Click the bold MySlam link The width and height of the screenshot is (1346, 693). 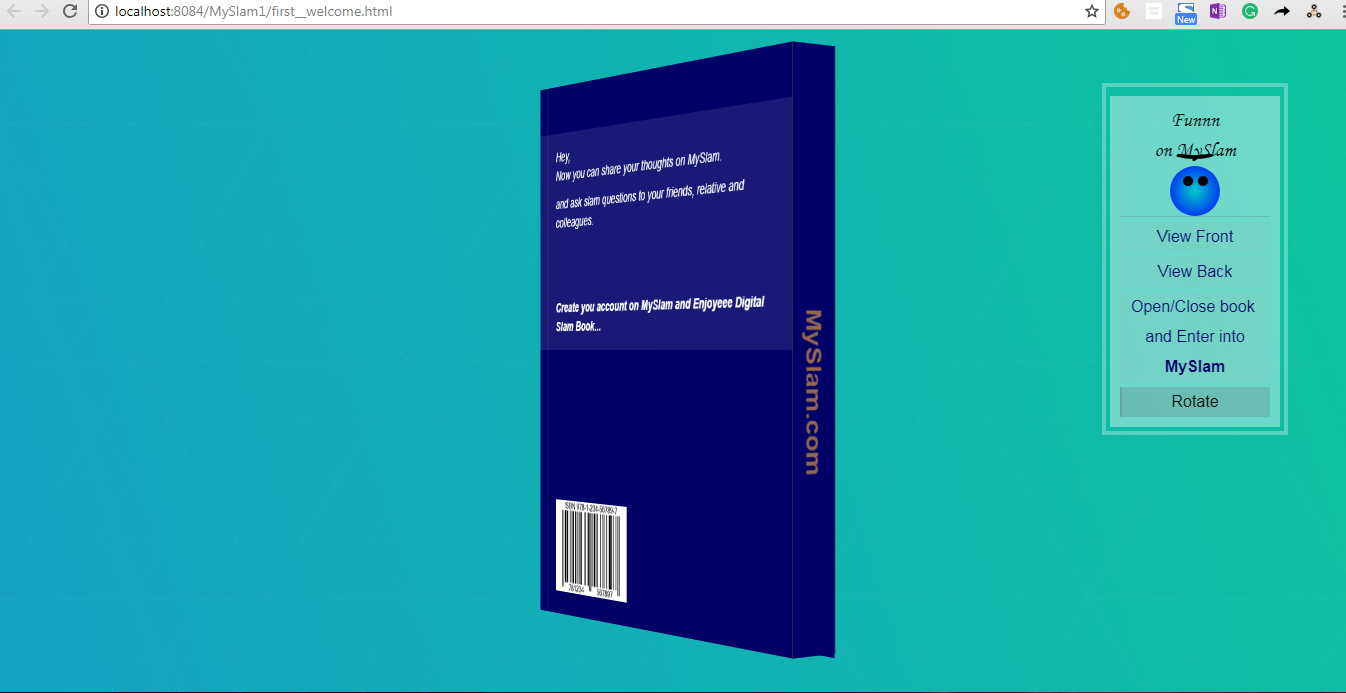pyautogui.click(x=1195, y=367)
